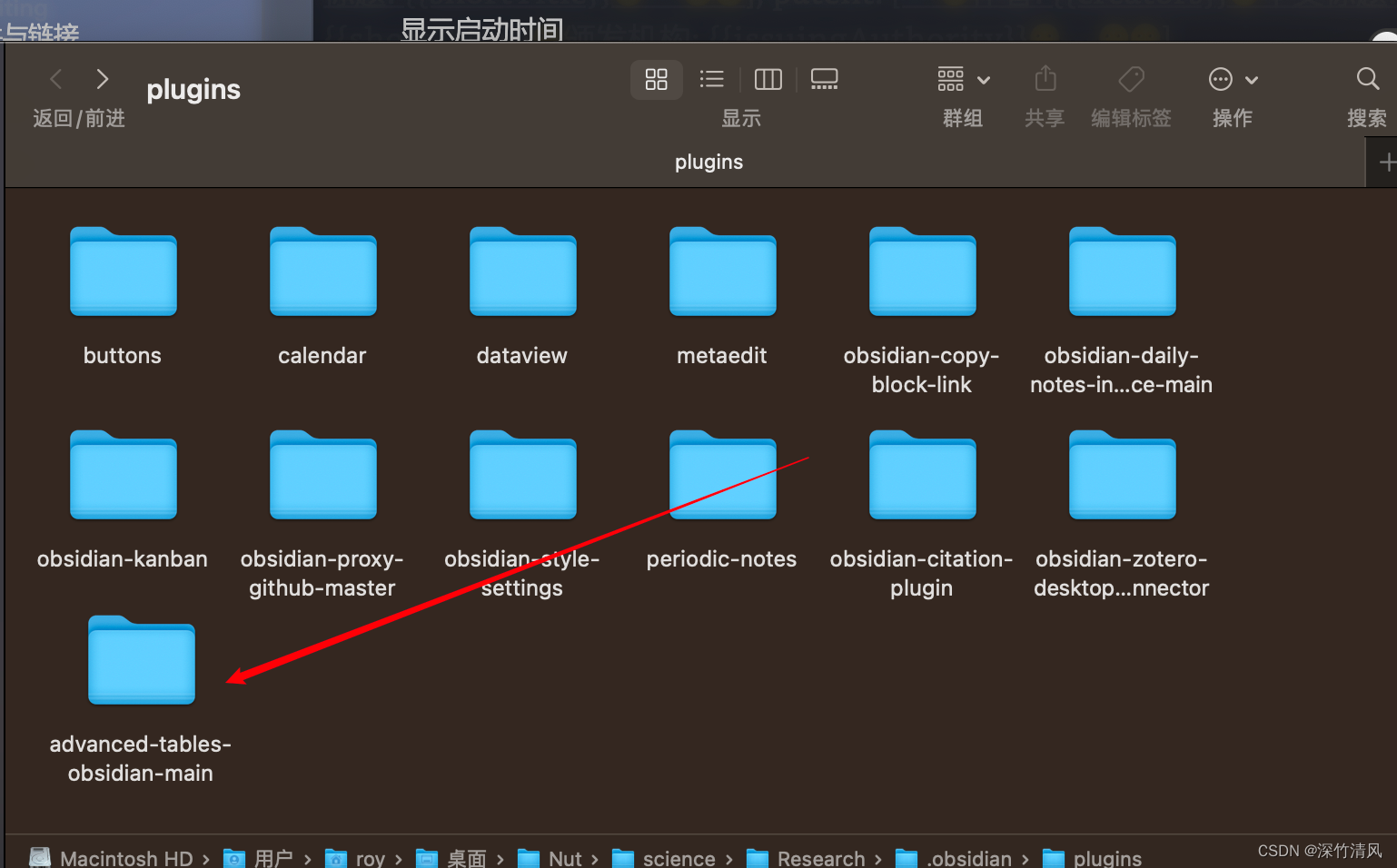The height and width of the screenshot is (868, 1397).
Task: Click the advanced-tables-obsidian-main name label
Action: click(141, 759)
